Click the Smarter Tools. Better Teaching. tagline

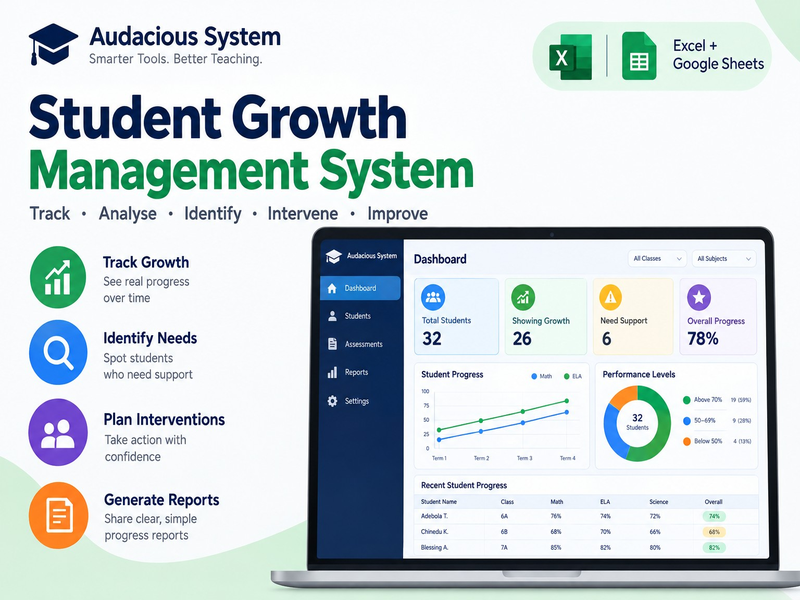176,59
